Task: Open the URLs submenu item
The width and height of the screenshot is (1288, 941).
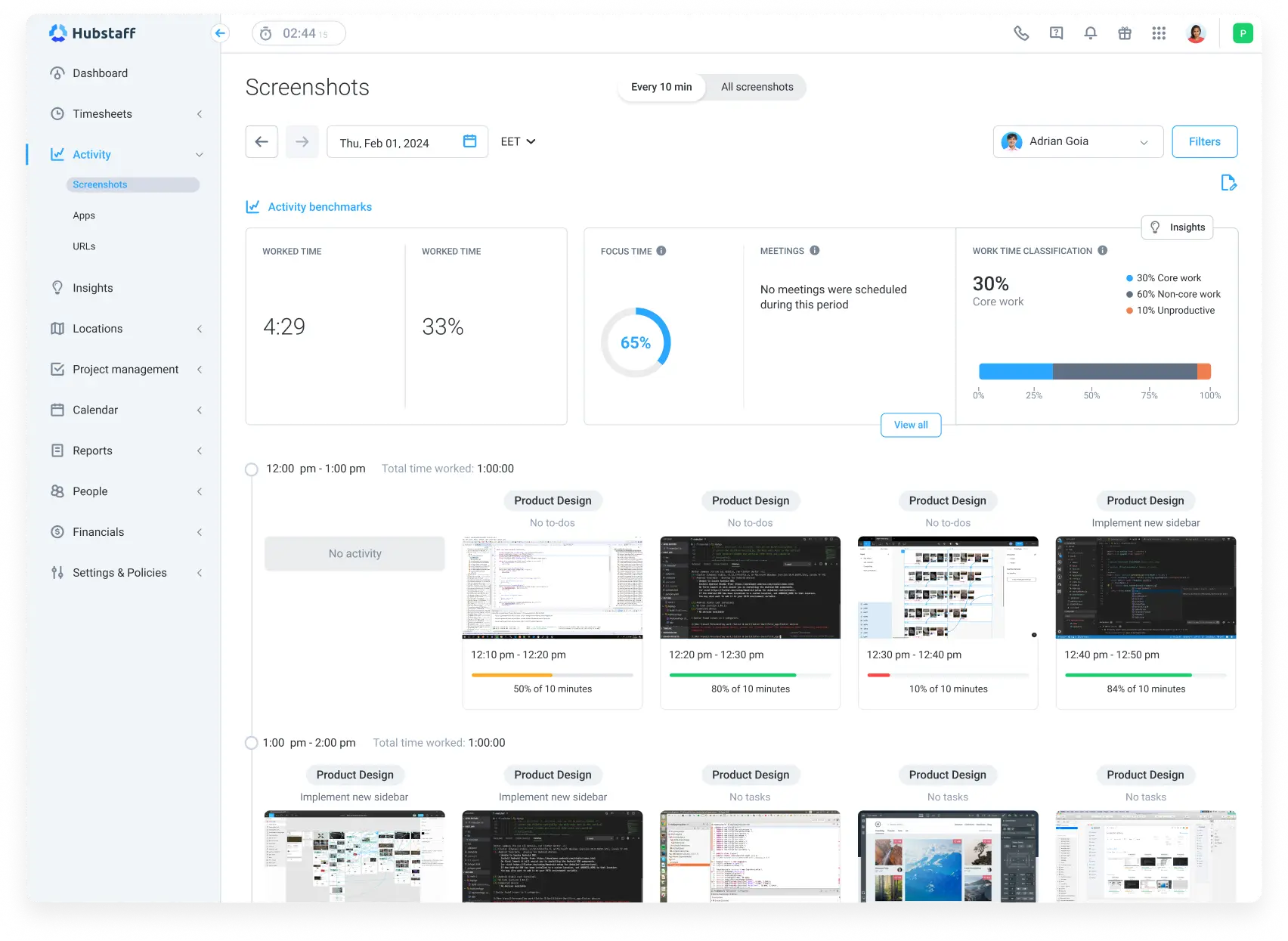Action: [x=84, y=246]
